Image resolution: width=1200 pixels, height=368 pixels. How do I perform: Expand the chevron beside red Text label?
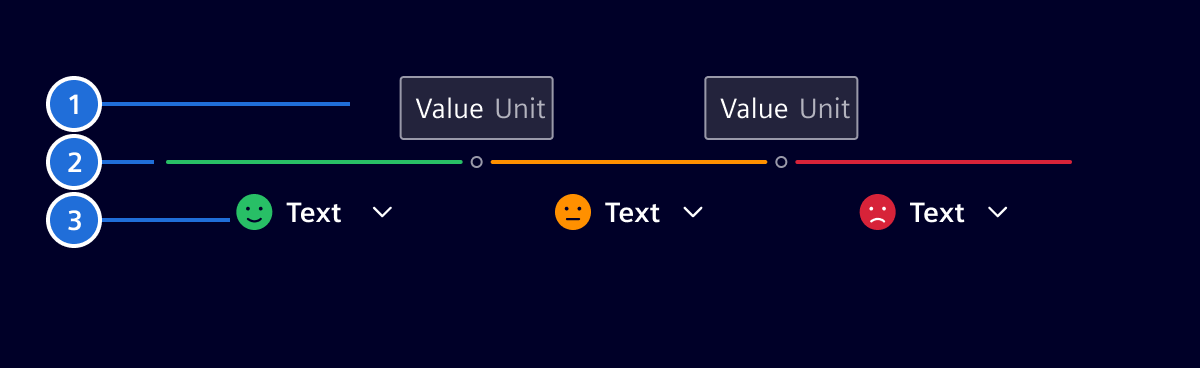(x=997, y=213)
